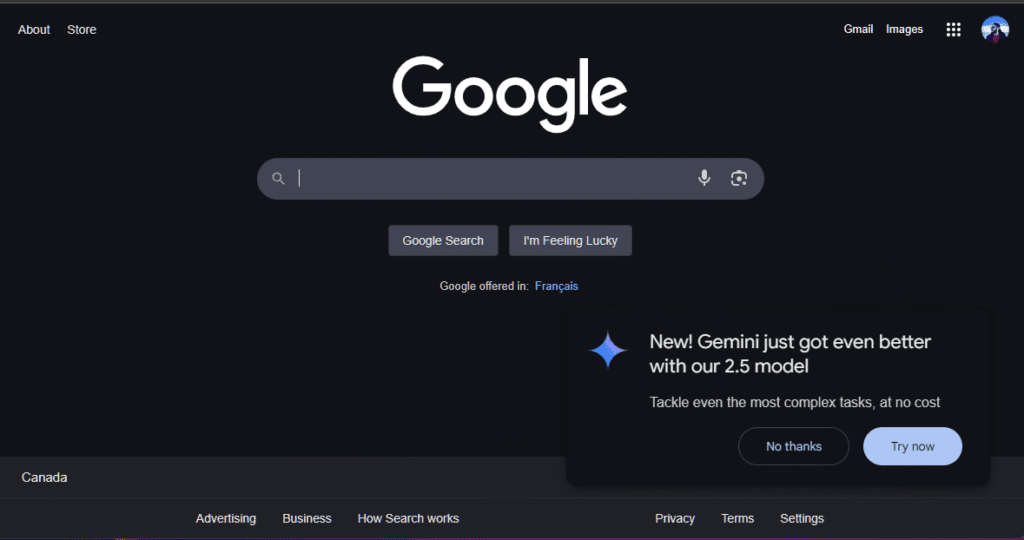Click the I'm Feeling Lucky button
The width and height of the screenshot is (1024, 540).
click(x=570, y=240)
